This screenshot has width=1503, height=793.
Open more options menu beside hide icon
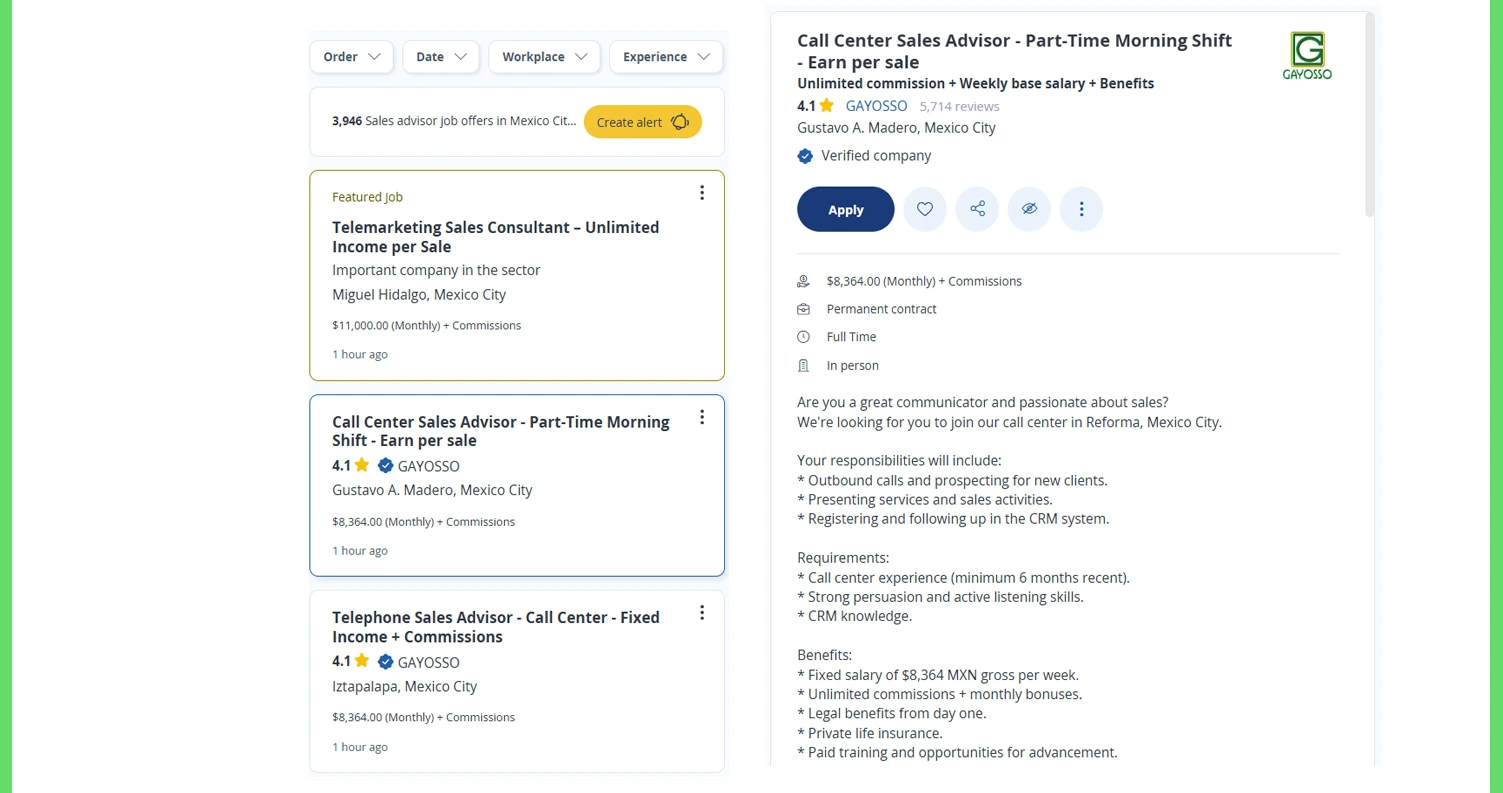coord(1081,209)
